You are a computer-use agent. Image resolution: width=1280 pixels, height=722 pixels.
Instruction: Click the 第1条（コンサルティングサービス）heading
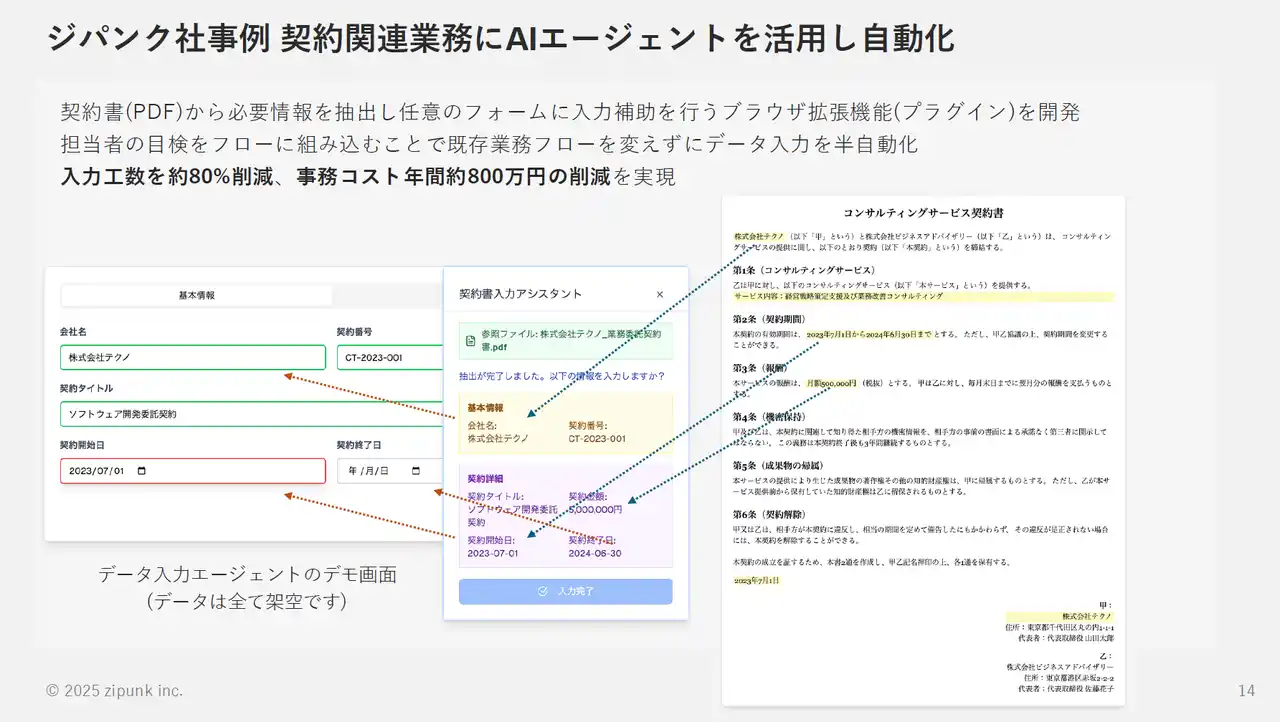[804, 270]
